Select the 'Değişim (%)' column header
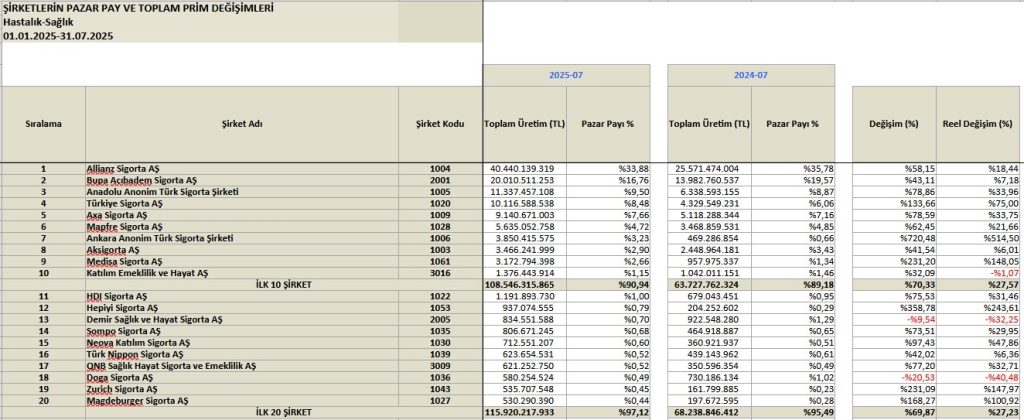This screenshot has height=420, width=1024. point(894,124)
